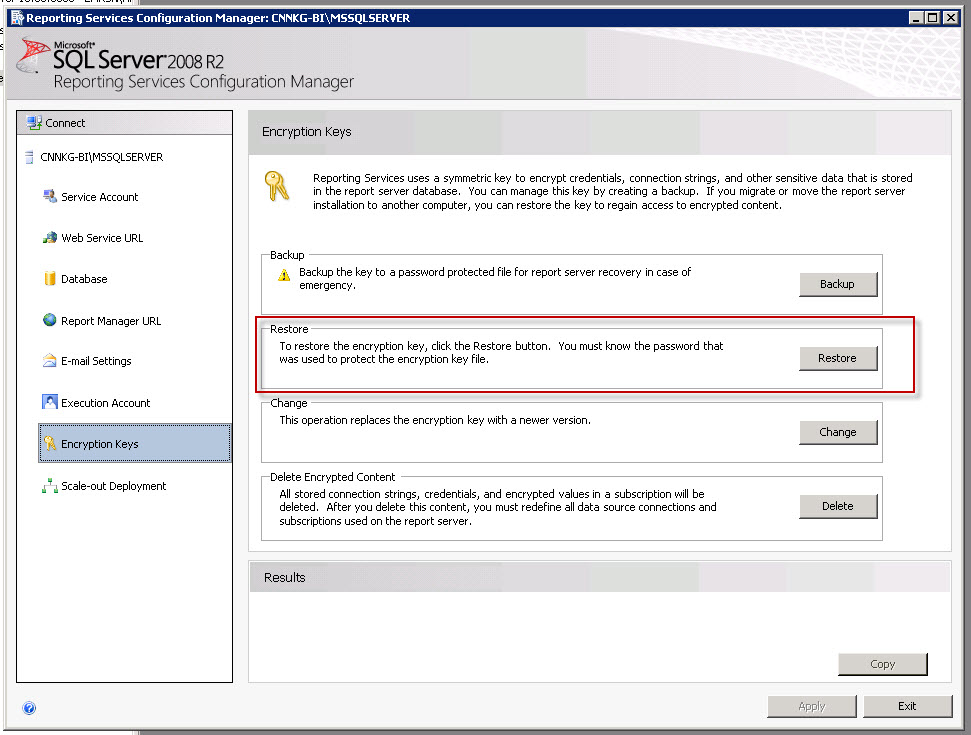Click the Database cylinder icon
This screenshot has width=971, height=735.
tap(50, 279)
